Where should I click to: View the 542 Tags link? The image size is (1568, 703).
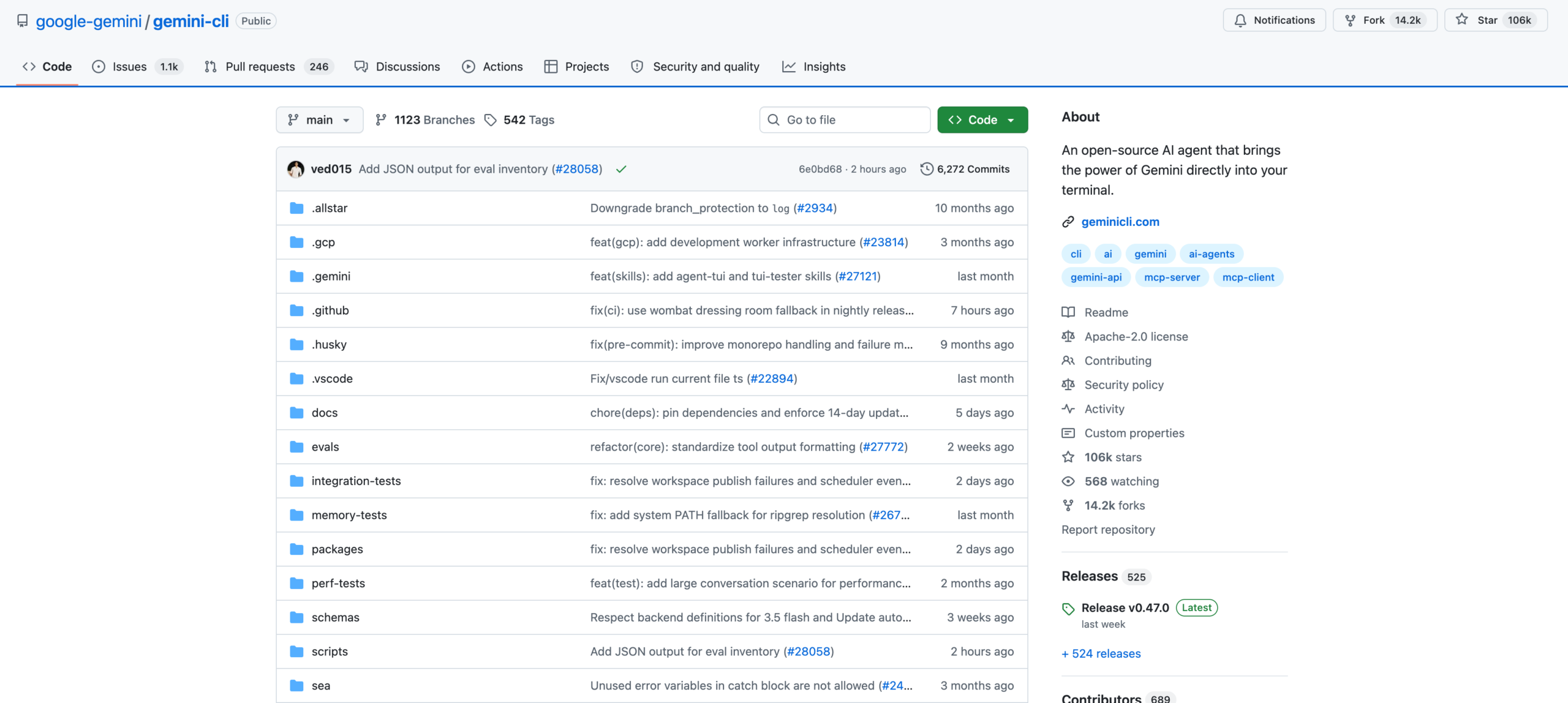pos(519,120)
